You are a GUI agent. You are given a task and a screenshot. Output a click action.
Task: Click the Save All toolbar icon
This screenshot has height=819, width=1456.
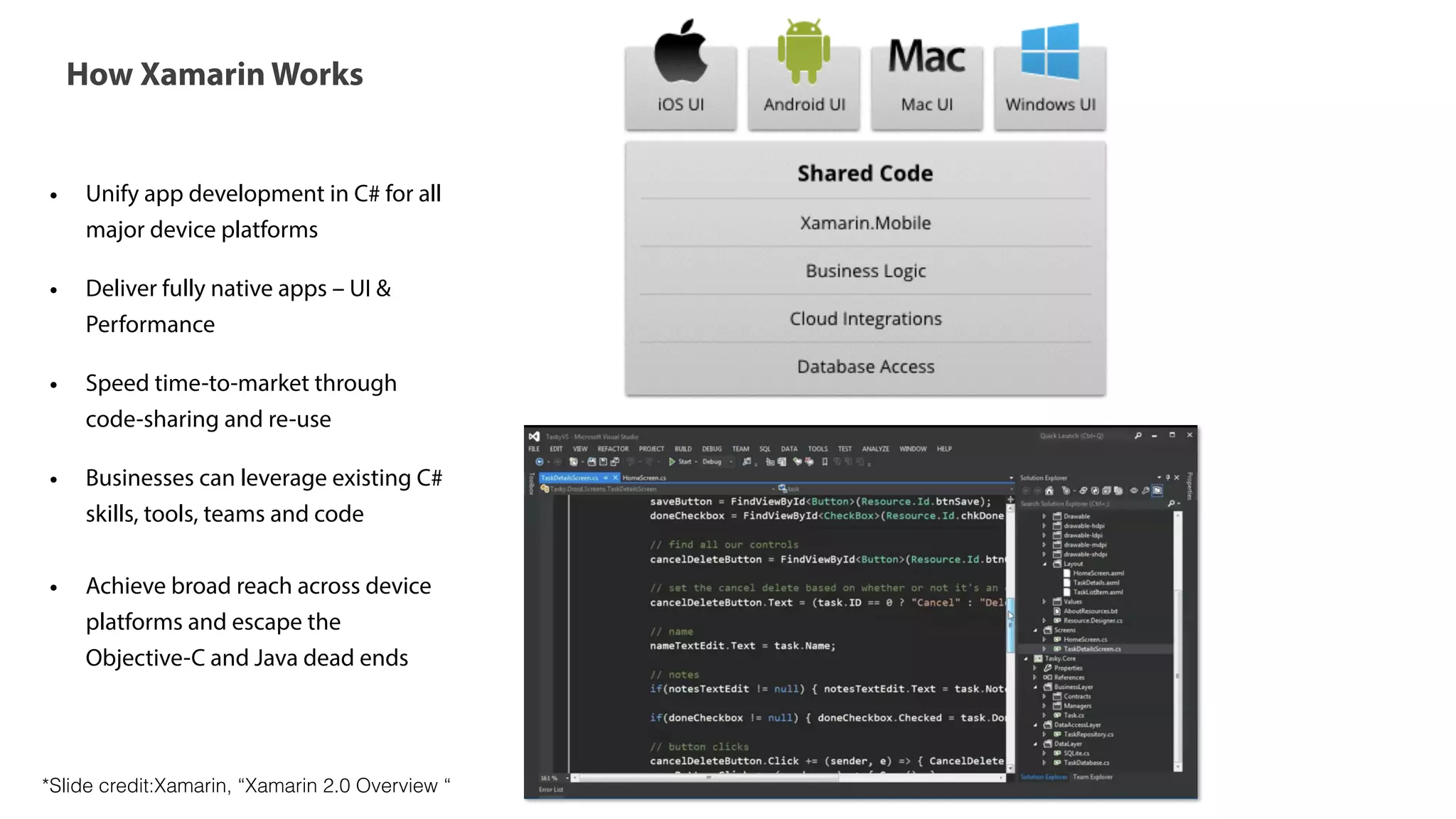coord(614,462)
